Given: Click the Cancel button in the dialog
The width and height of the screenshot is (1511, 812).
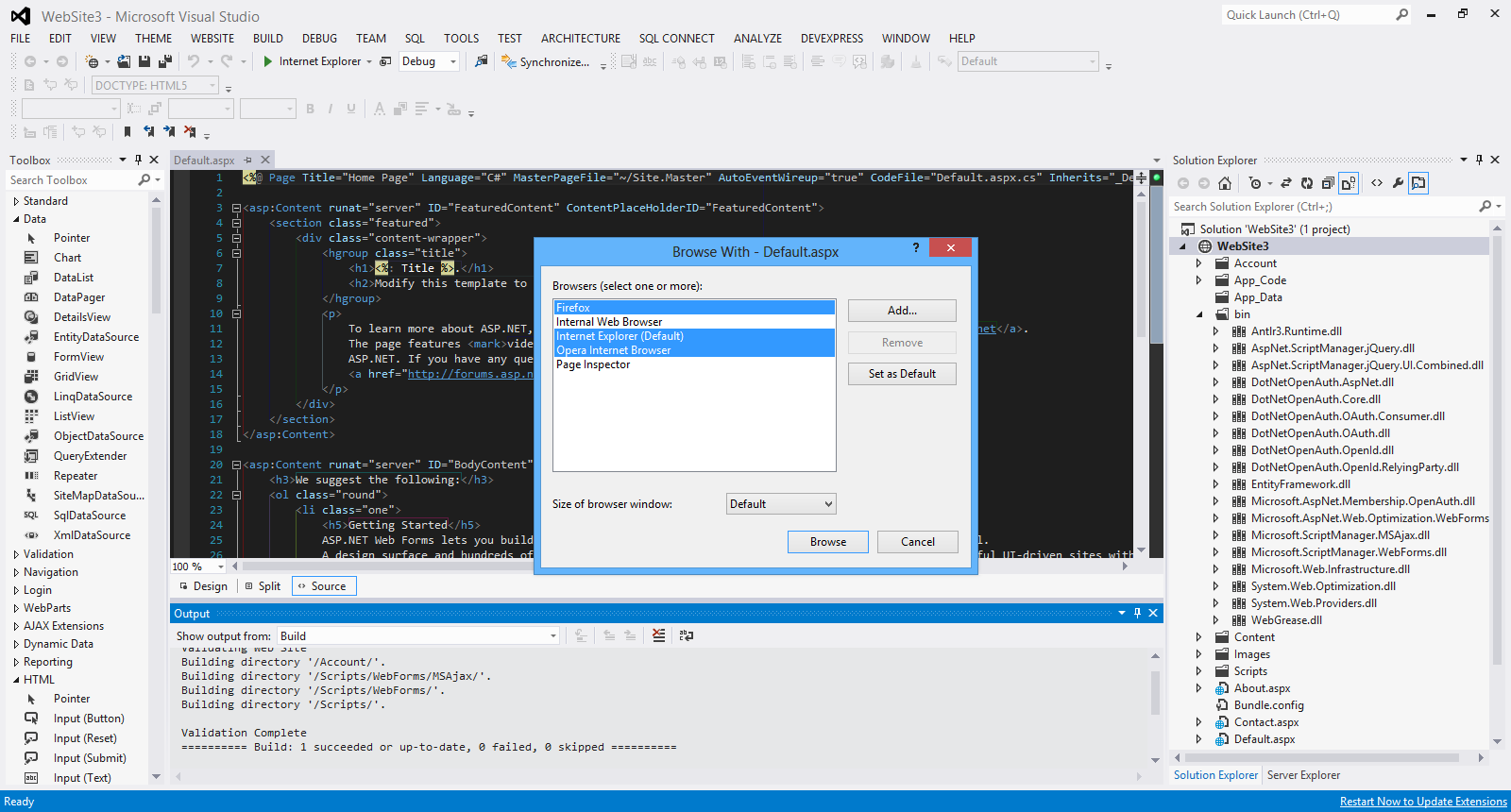Looking at the screenshot, I should pyautogui.click(x=918, y=542).
